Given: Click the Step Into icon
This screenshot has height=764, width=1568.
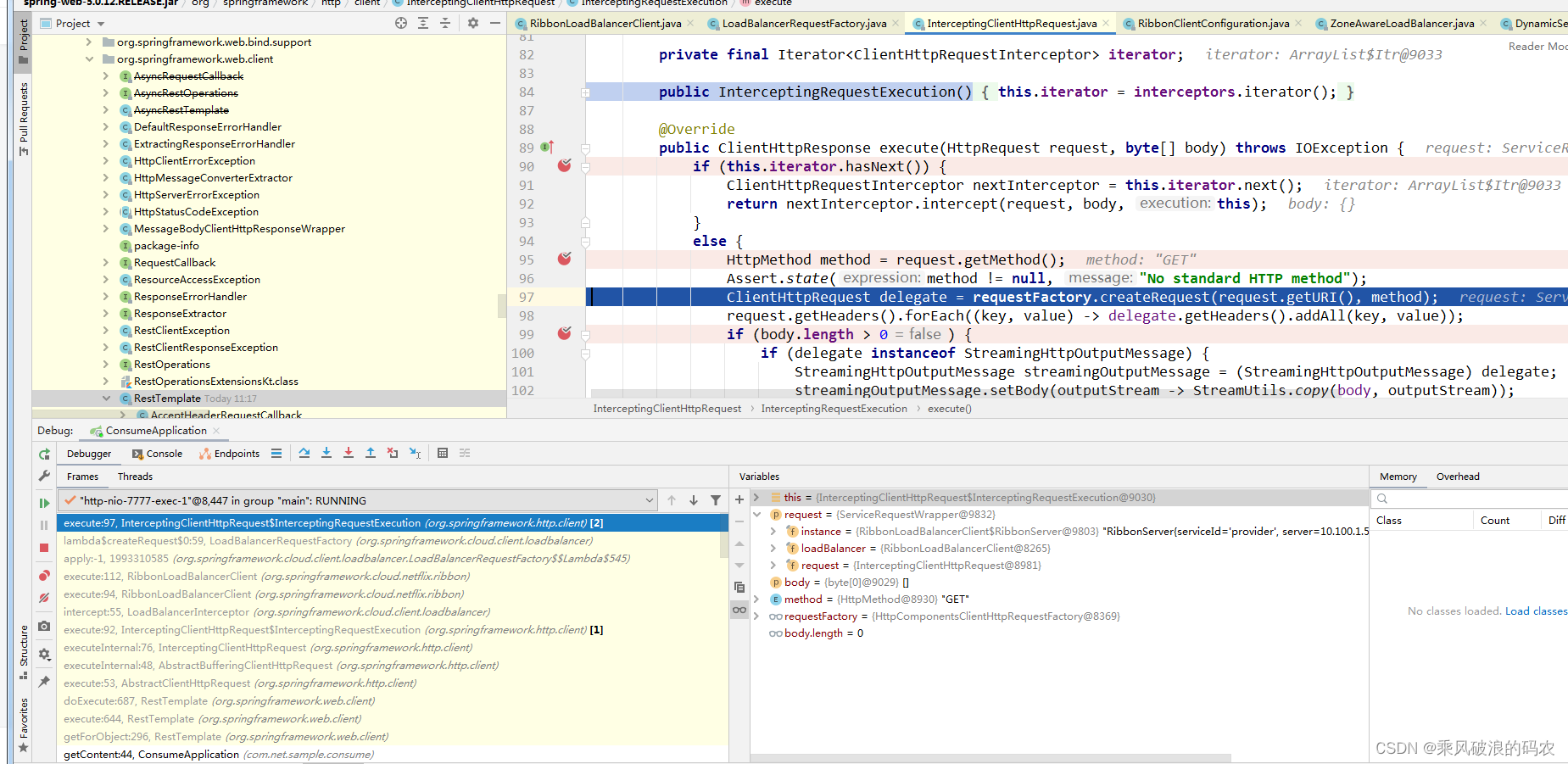Looking at the screenshot, I should click(326, 454).
